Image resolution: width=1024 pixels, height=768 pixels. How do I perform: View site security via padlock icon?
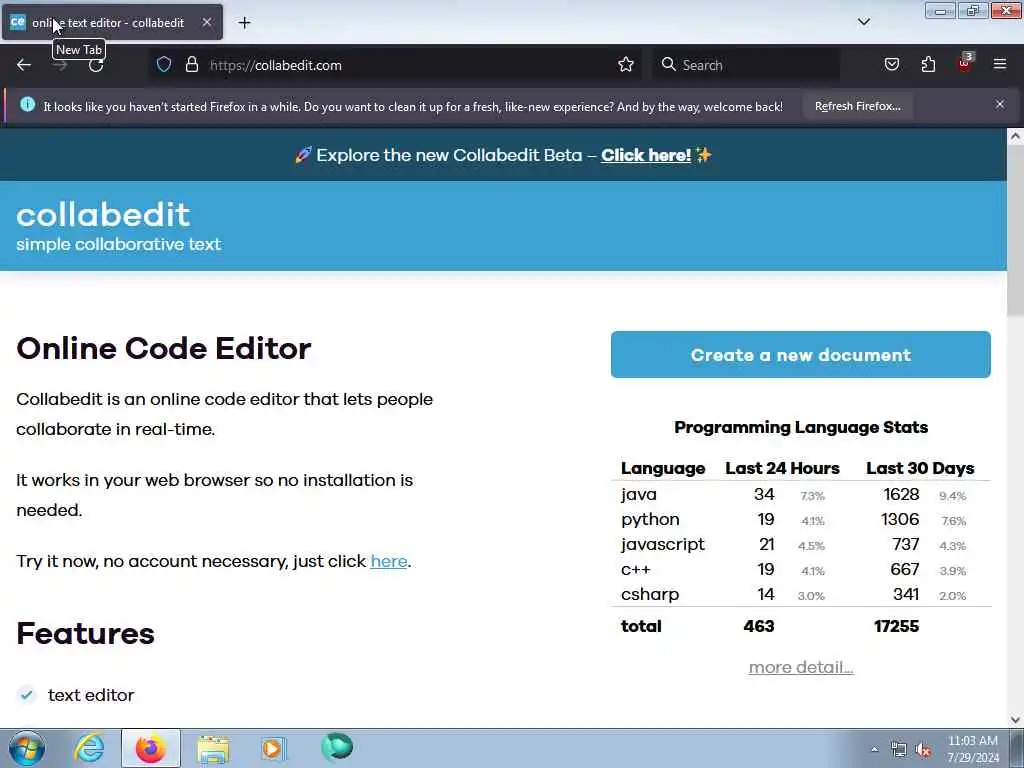point(191,65)
